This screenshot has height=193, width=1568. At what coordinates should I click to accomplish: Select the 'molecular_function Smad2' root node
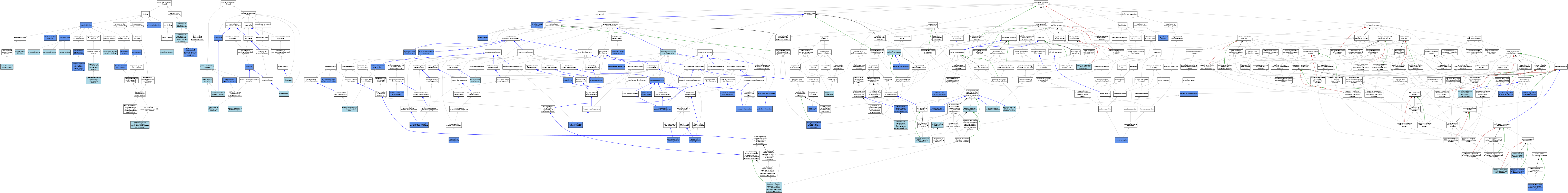pos(164,3)
